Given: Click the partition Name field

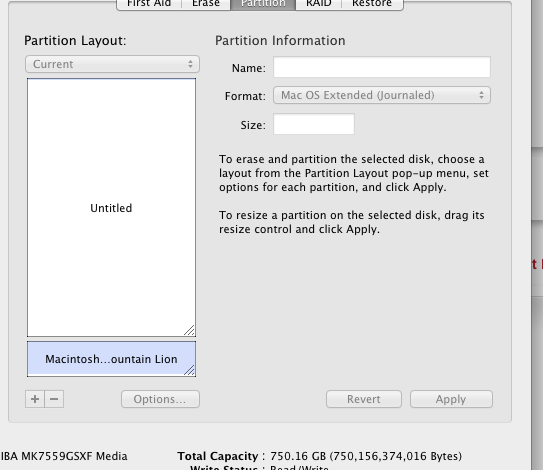Looking at the screenshot, I should click(382, 67).
